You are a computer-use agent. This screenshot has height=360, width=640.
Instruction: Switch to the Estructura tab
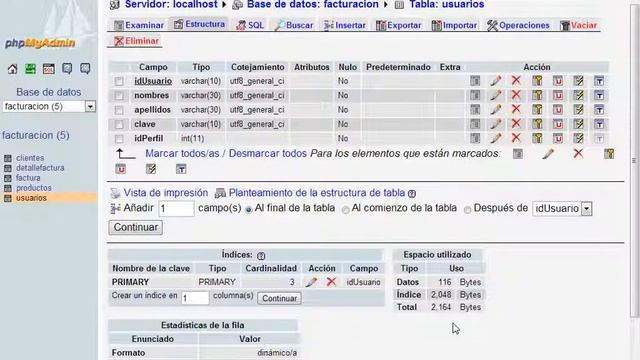pos(199,24)
